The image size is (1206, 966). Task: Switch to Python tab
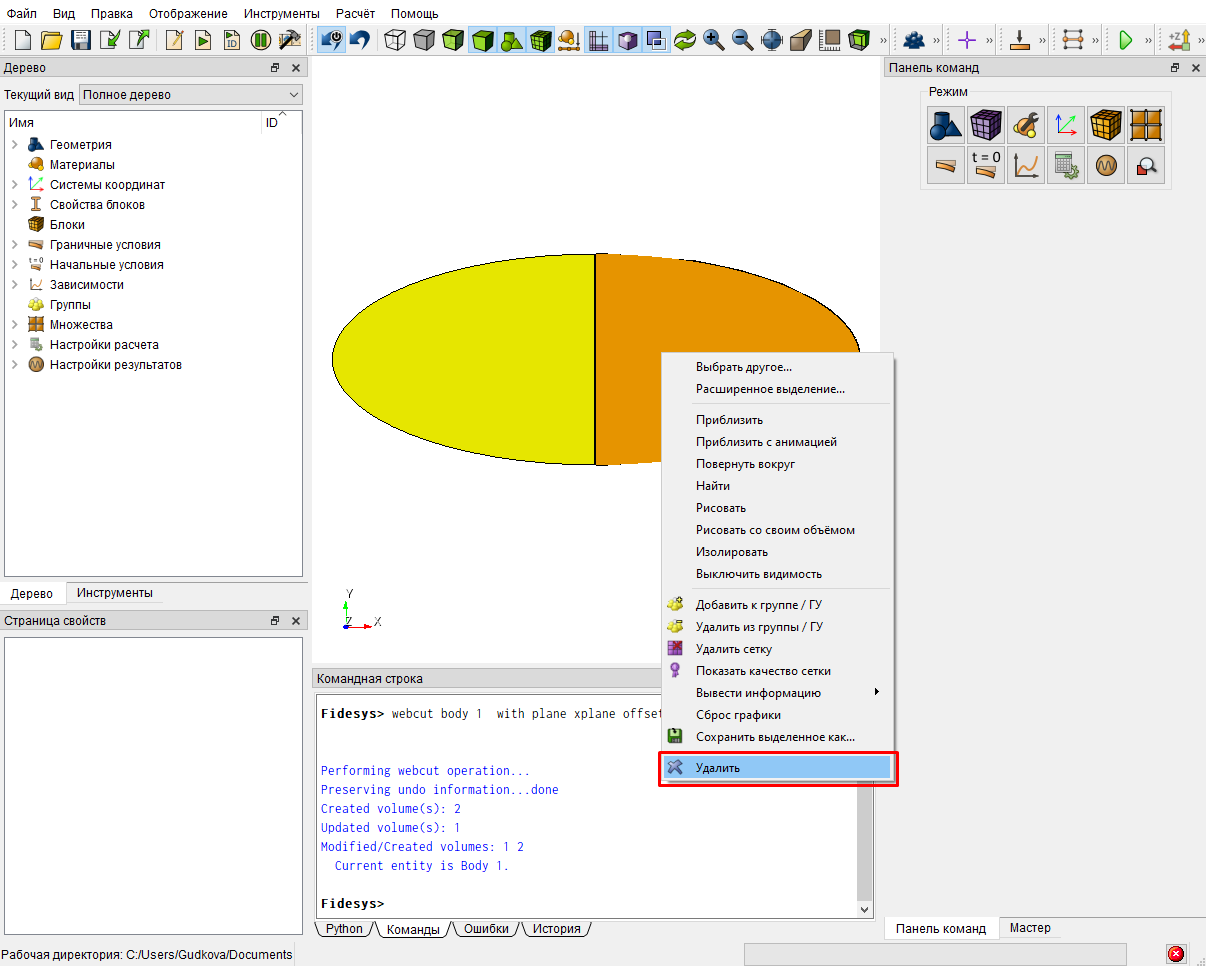345,929
